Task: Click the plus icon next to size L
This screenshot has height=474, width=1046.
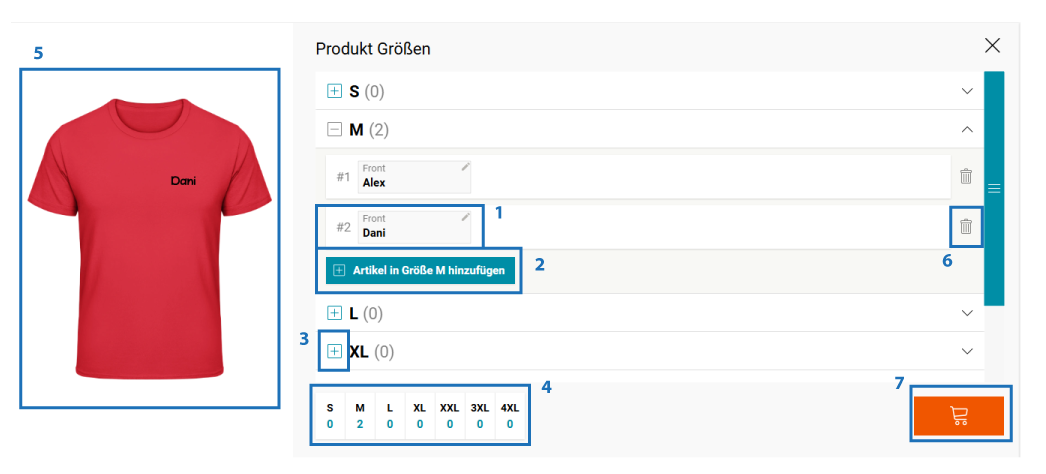Action: [334, 313]
